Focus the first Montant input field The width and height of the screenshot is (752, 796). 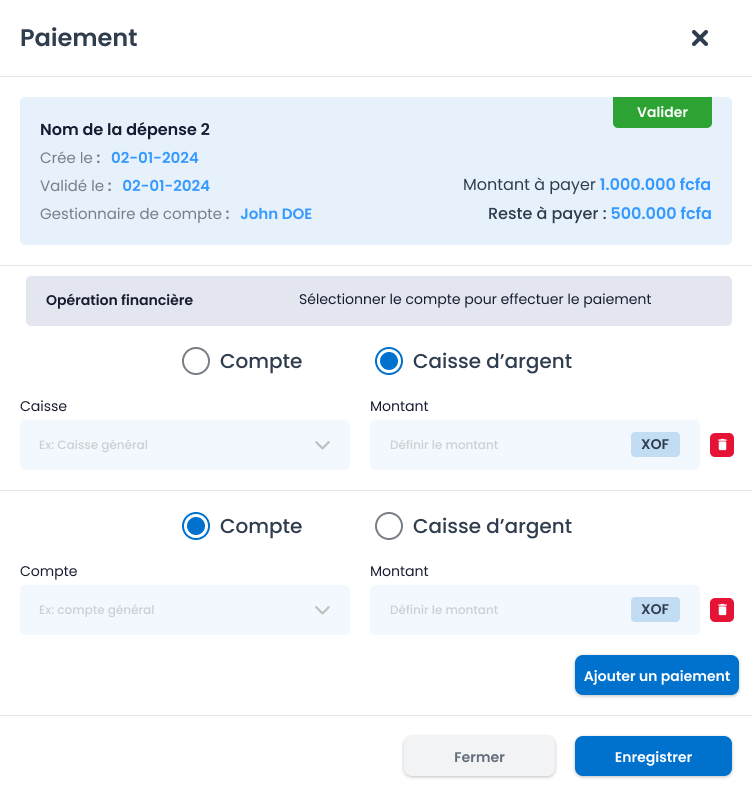[x=500, y=445]
